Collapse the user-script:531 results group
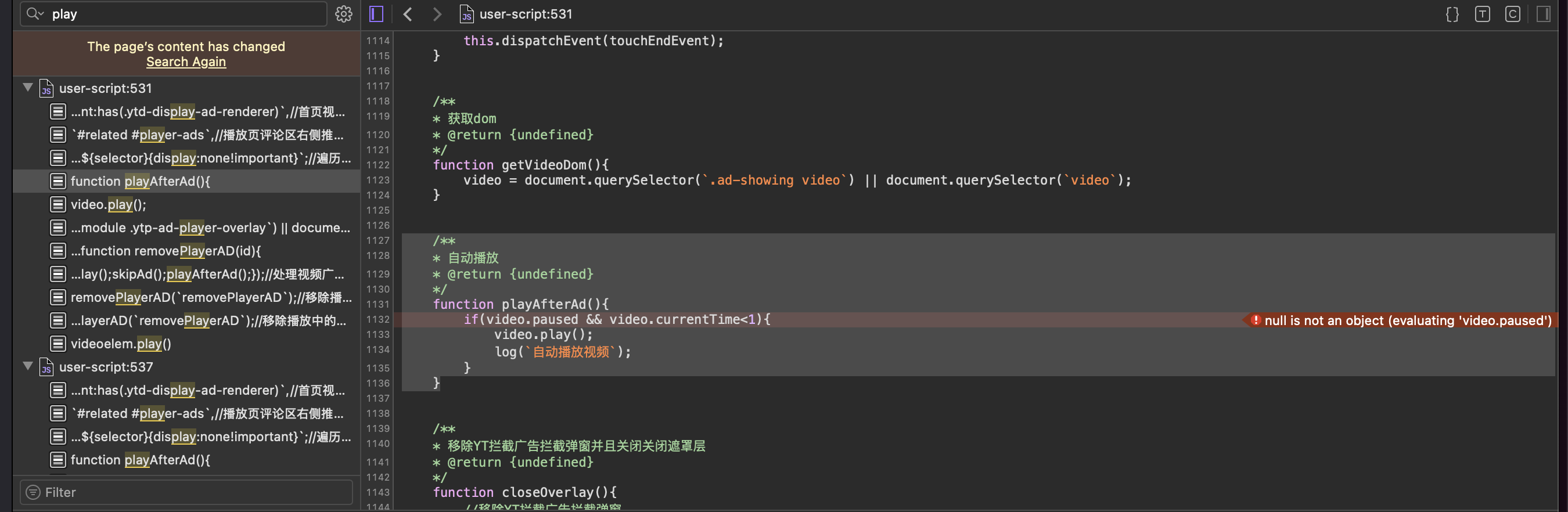Image resolution: width=1568 pixels, height=512 pixels. tap(28, 88)
